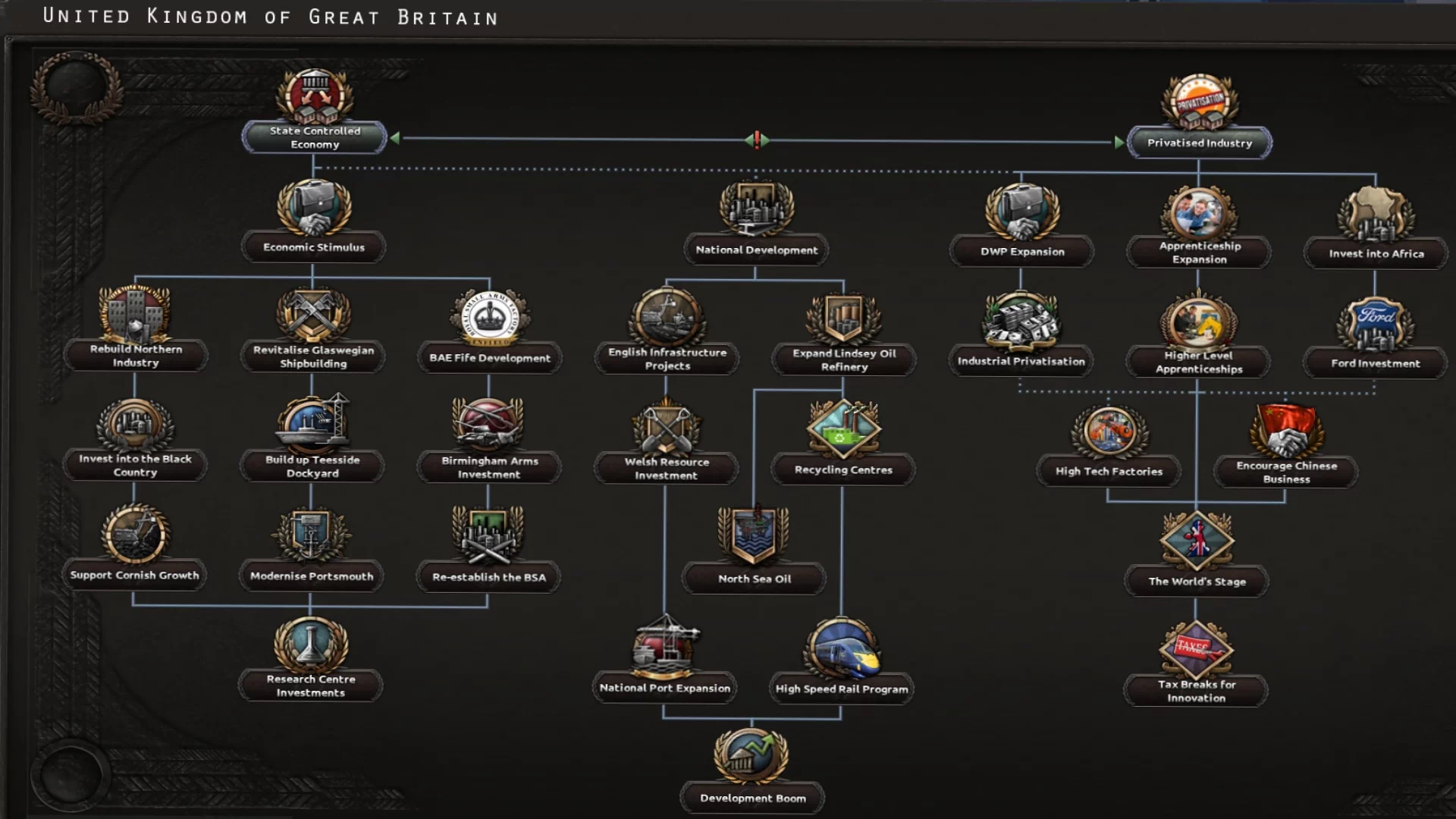Screen dimensions: 1456x819
Task: Select the Privatised Industry focus icon
Action: (1199, 102)
